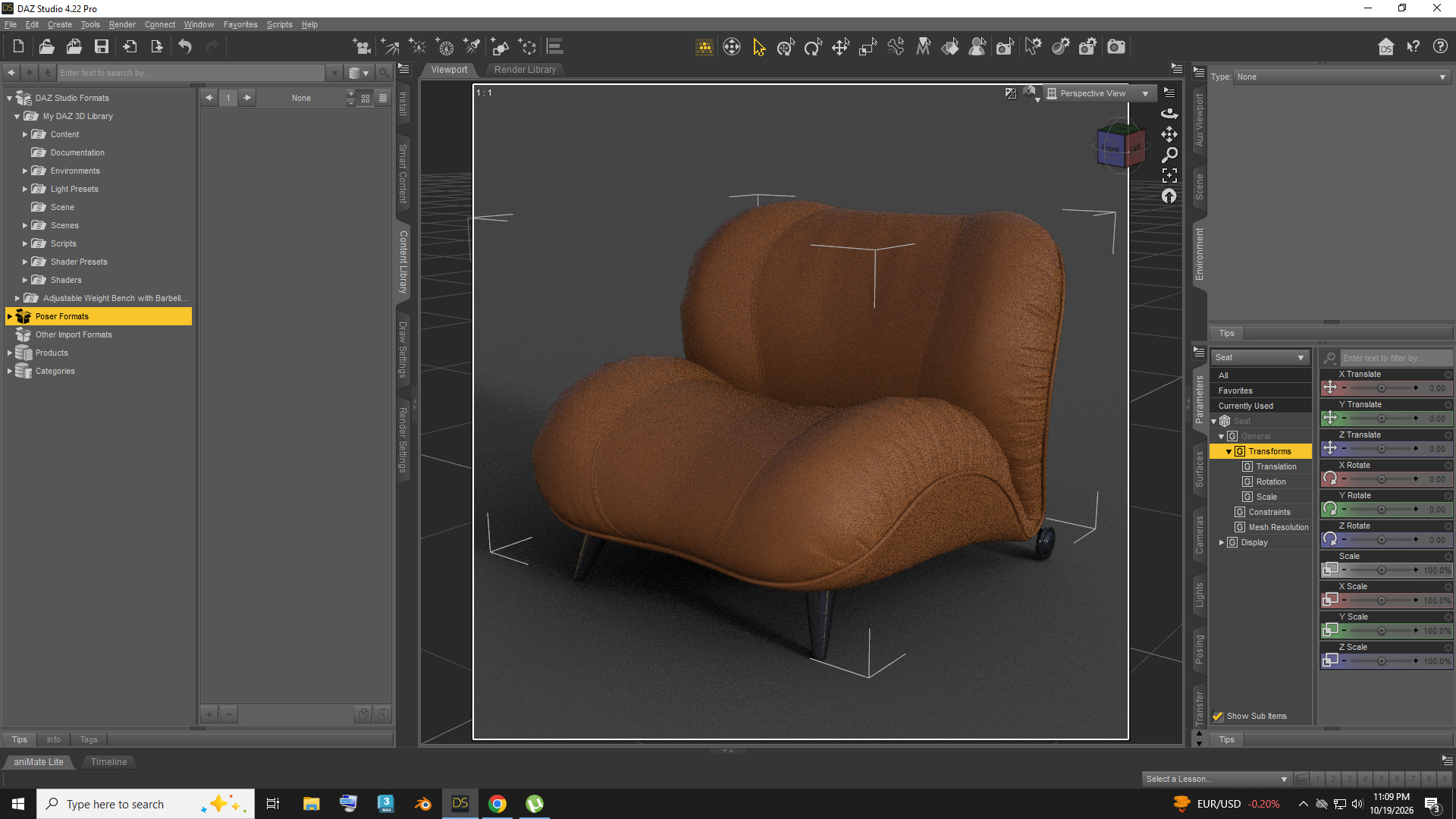Select the Node Selection arrow tool
The height and width of the screenshot is (819, 1456).
(x=758, y=47)
